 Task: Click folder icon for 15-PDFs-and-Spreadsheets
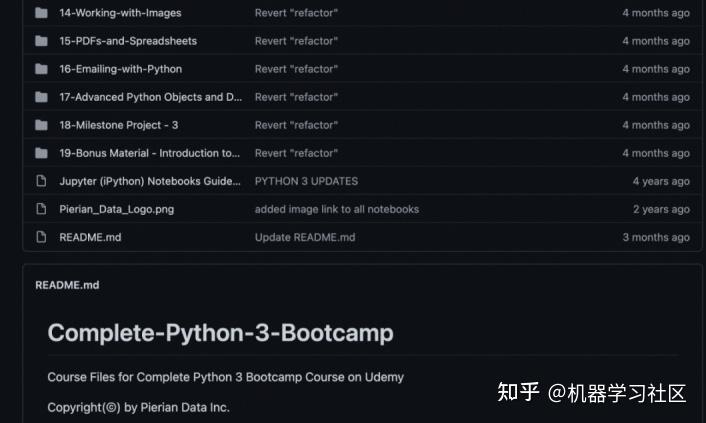click(x=41, y=41)
